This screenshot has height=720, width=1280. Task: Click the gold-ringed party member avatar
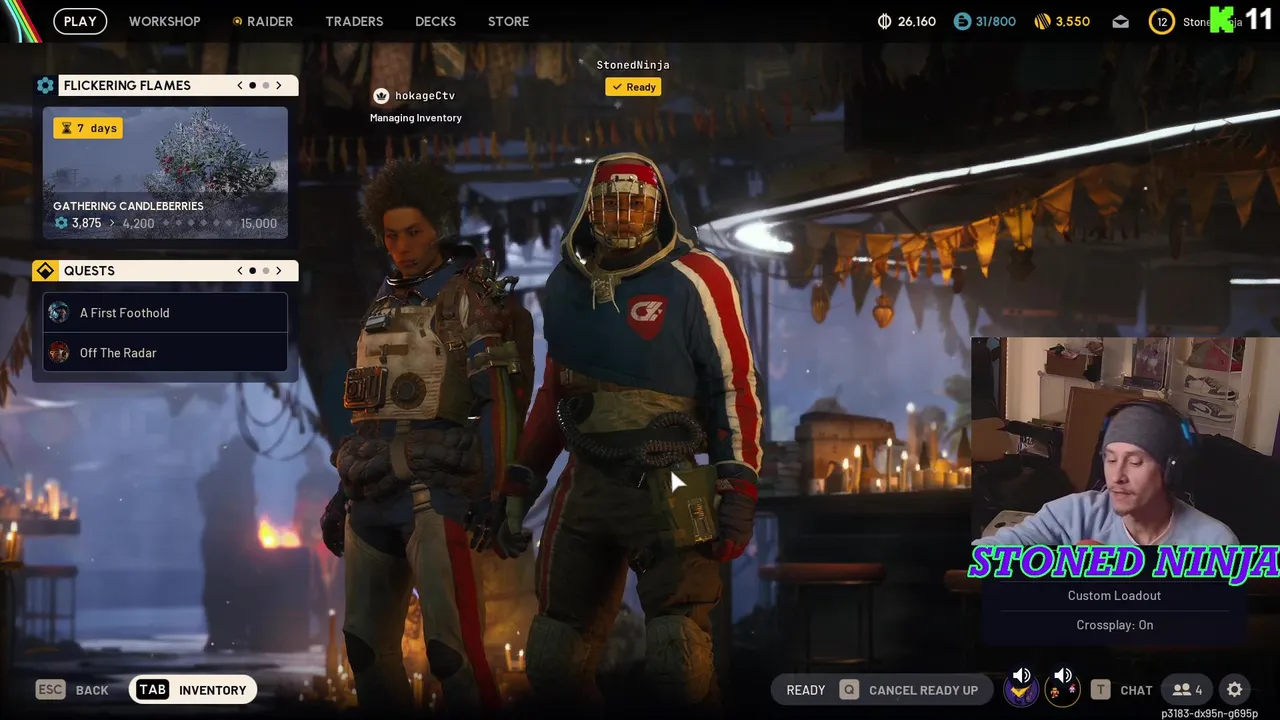click(1062, 690)
